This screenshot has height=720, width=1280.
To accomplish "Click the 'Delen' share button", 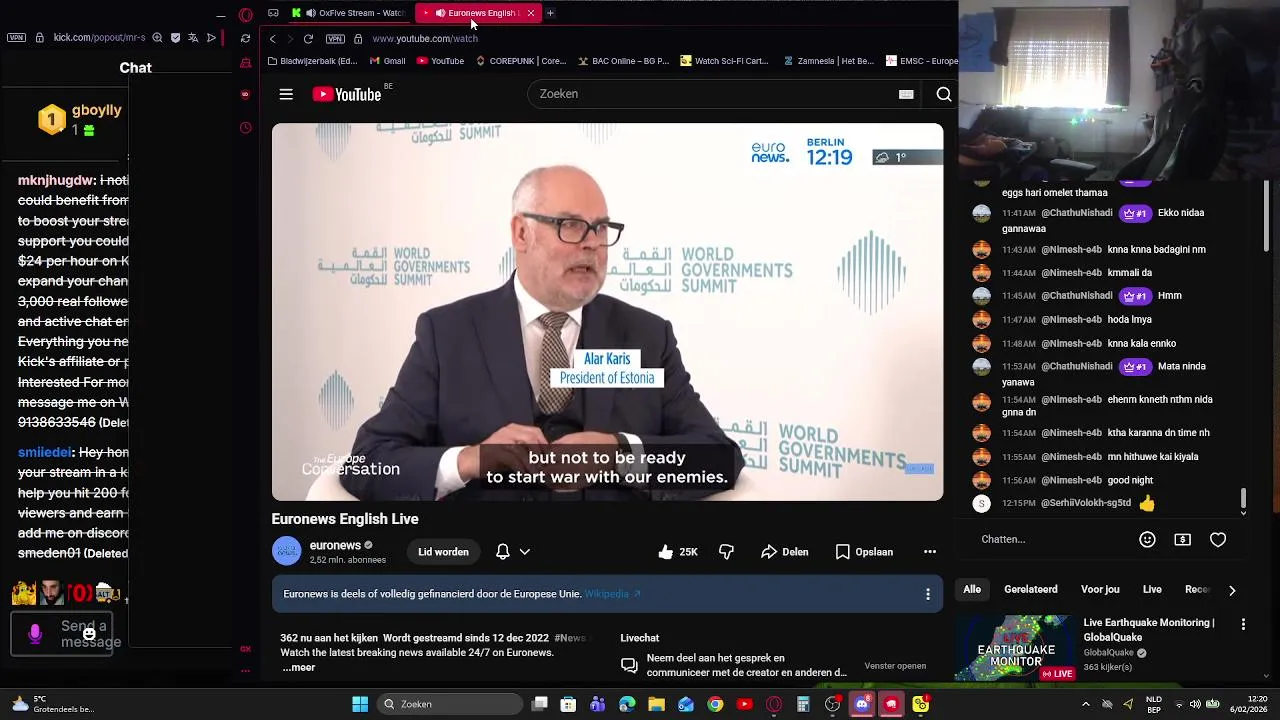I will click(x=784, y=552).
